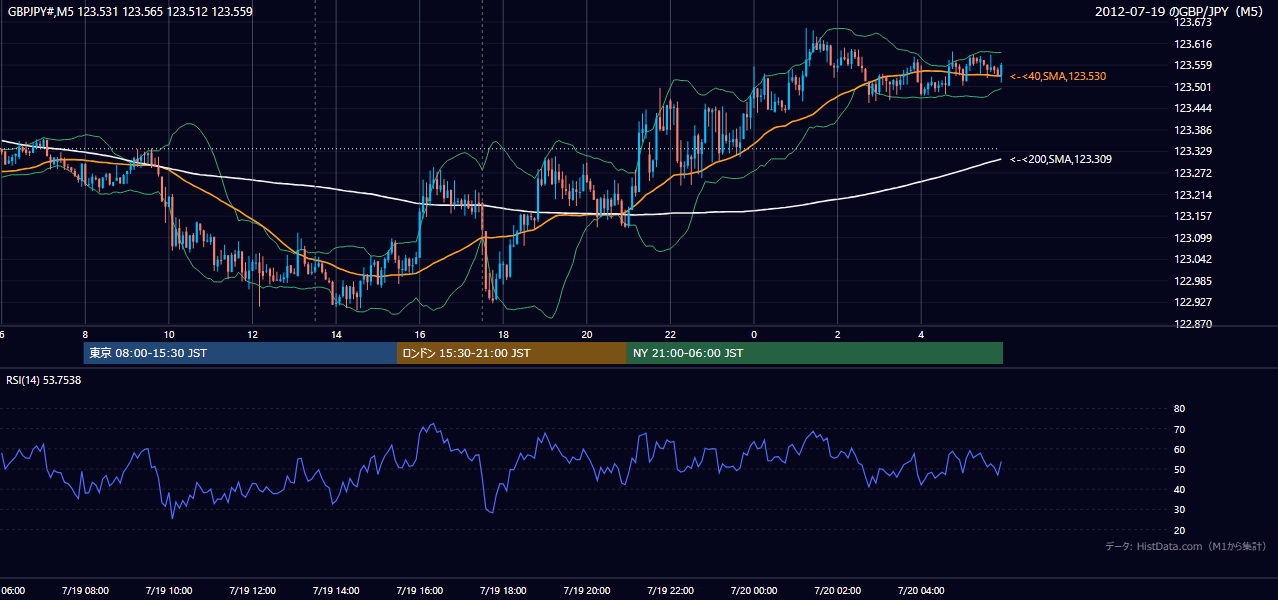
Task: Click time label 7/19 16:00
Action: pyautogui.click(x=419, y=591)
